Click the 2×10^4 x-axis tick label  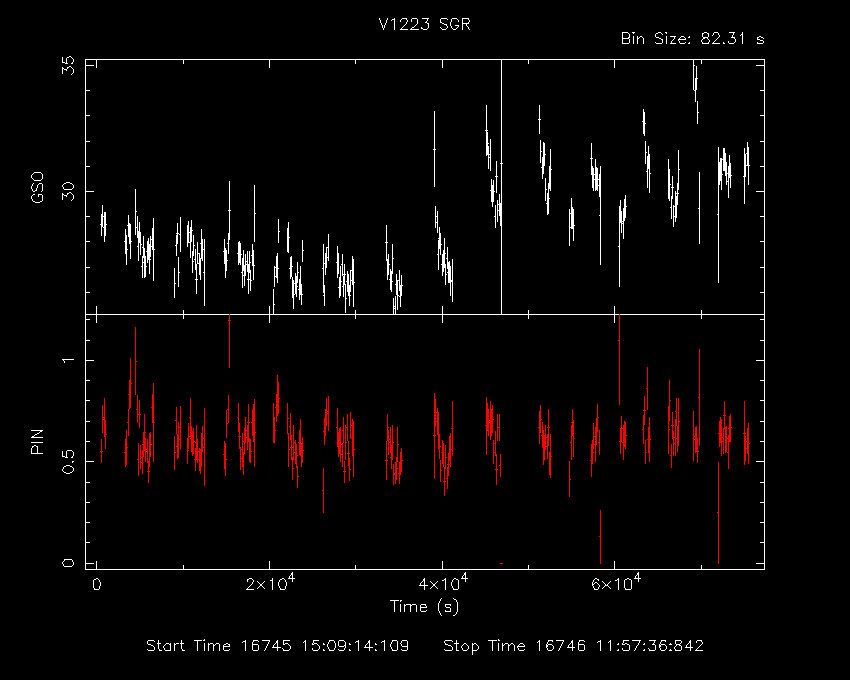coord(270,582)
